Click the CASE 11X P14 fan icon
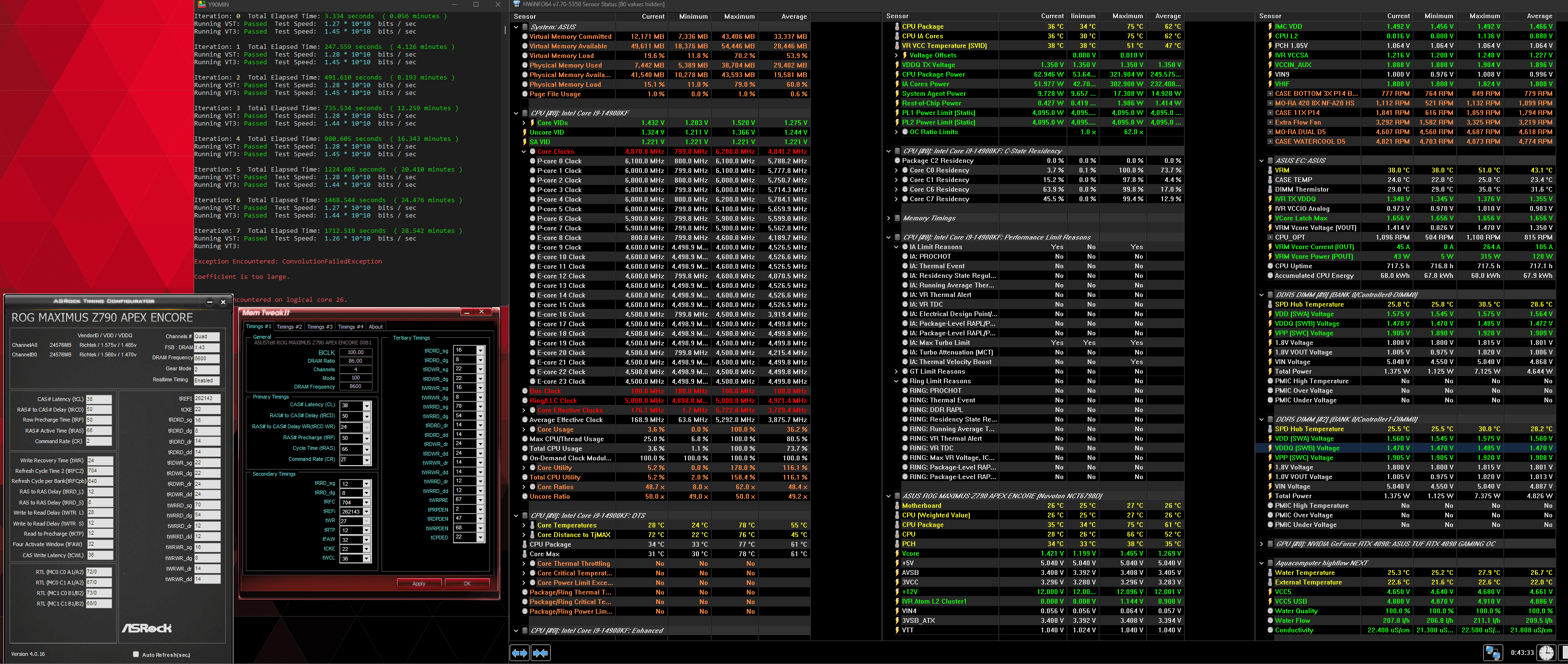1568x664 pixels. [1270, 113]
